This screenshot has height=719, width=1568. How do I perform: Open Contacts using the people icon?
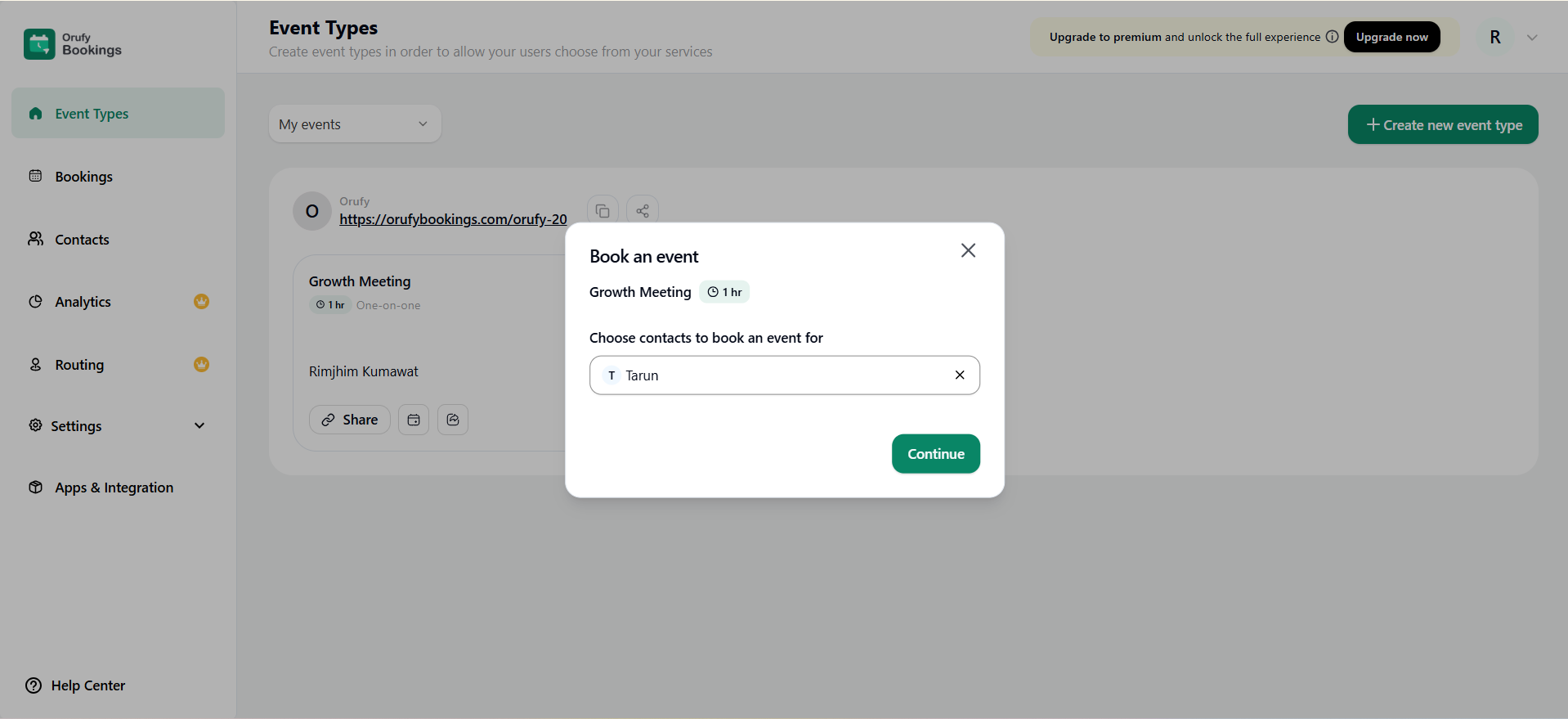(36, 239)
